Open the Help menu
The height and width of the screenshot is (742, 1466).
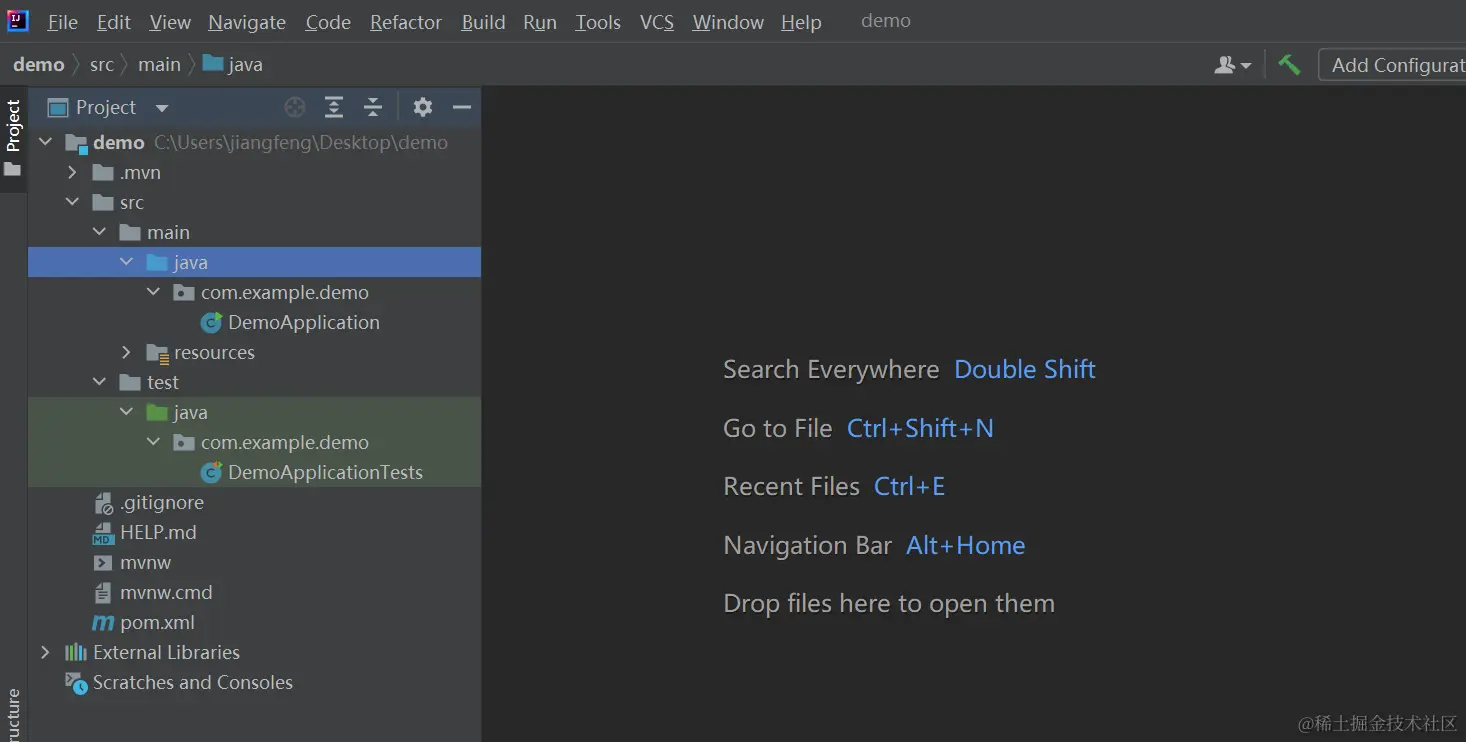click(x=801, y=22)
